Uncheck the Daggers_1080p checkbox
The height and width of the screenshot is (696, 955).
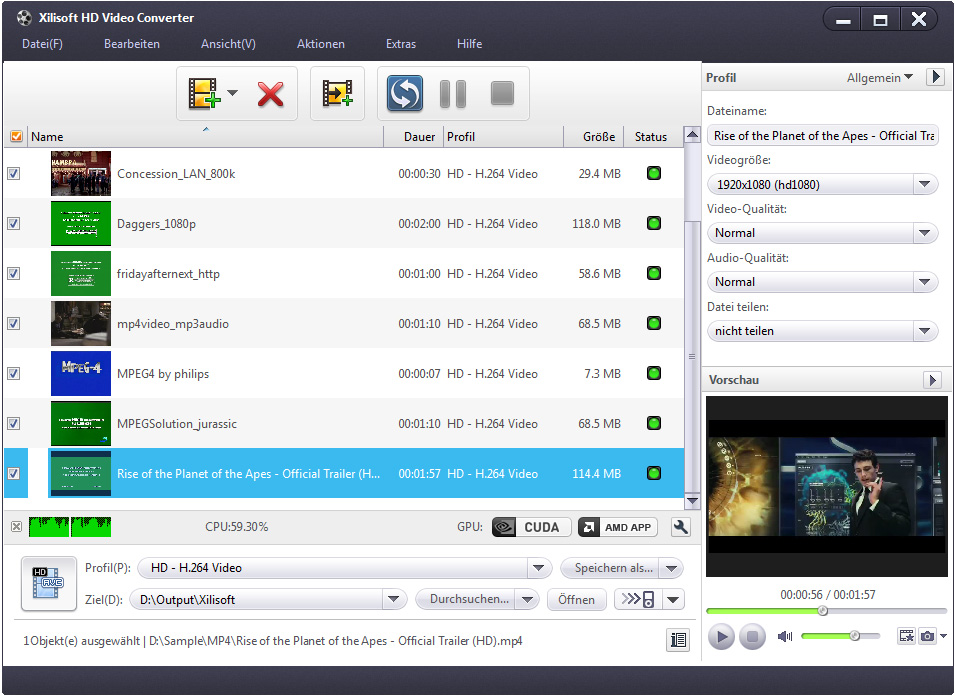[13, 223]
